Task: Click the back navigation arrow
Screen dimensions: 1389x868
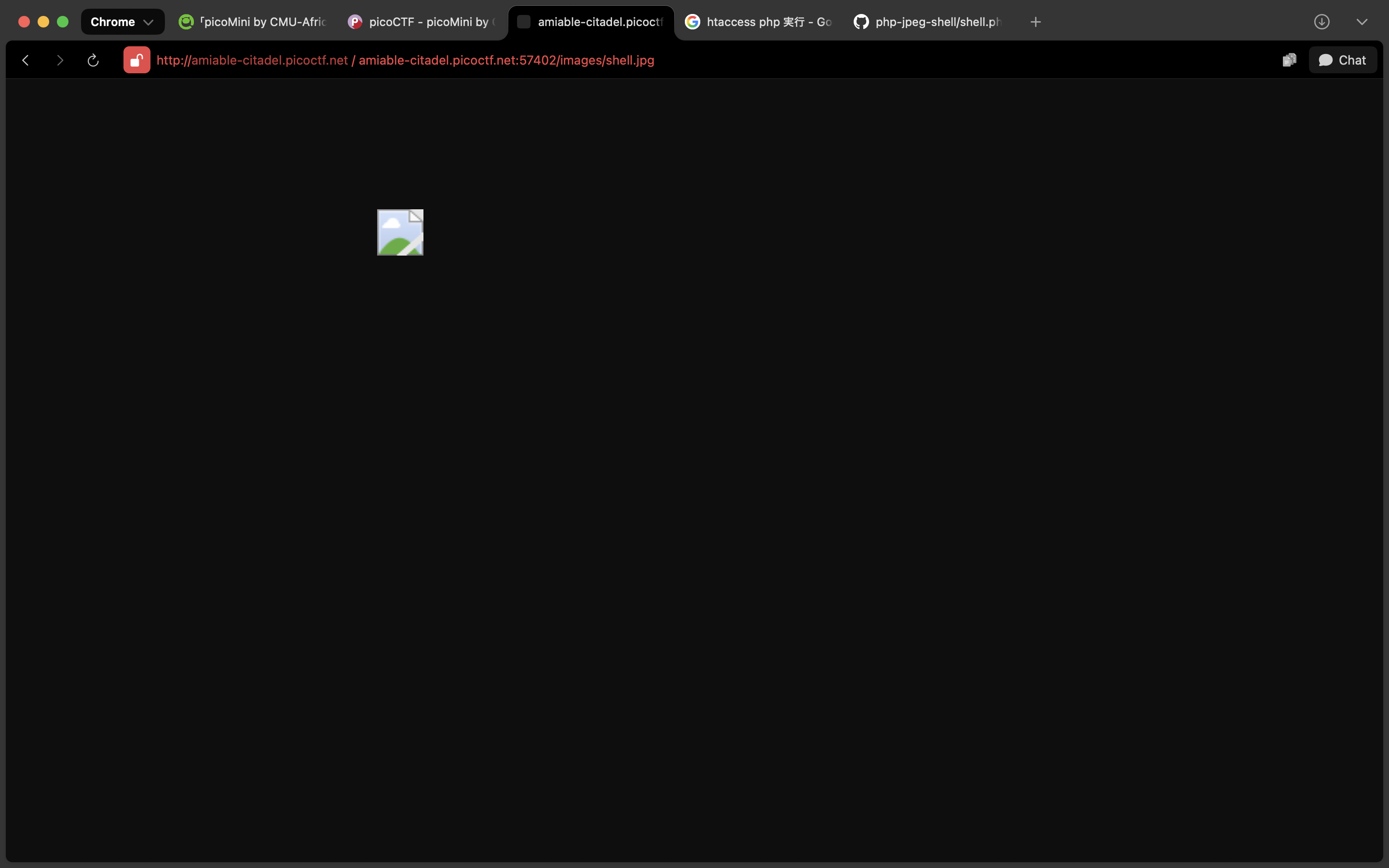Action: 25,60
